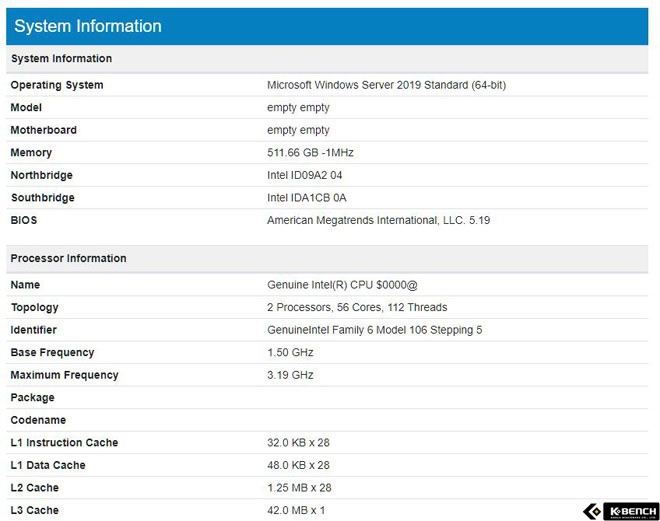Select the 'Intel ID09A2 04' value
The height and width of the screenshot is (521, 660).
pyautogui.click(x=304, y=175)
